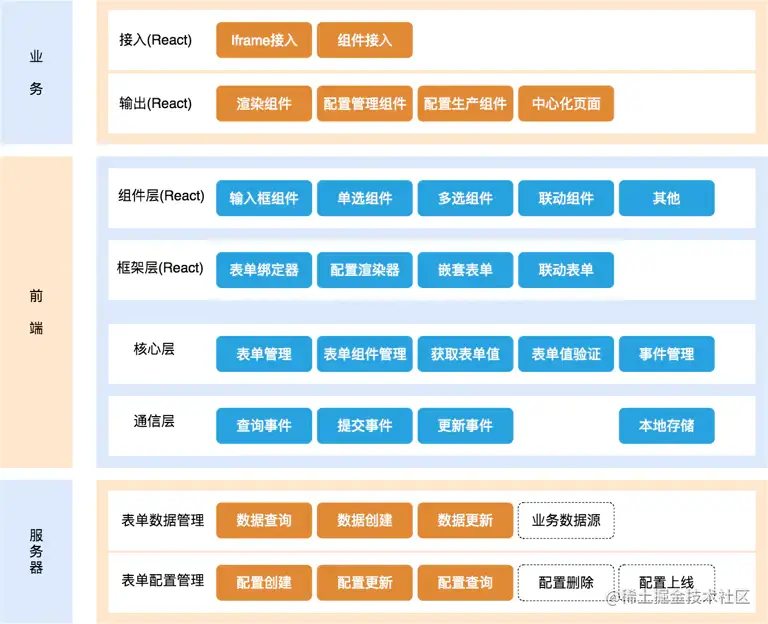
Task: Select the 表单组件管理 block
Action: point(365,354)
